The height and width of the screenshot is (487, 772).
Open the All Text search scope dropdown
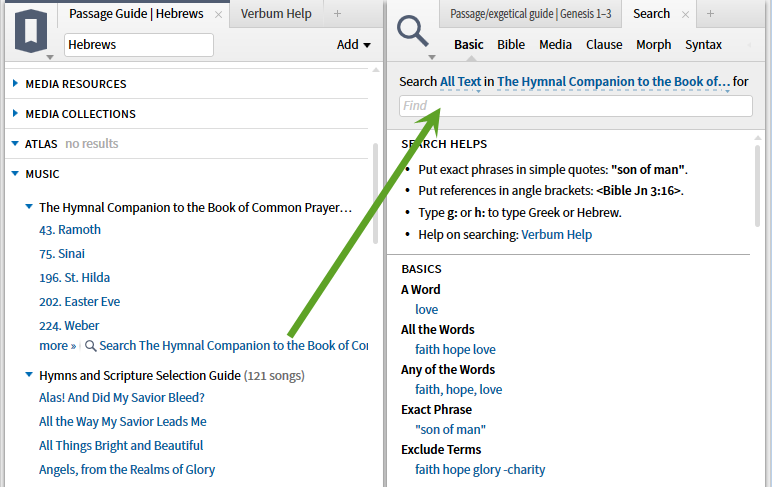[461, 81]
